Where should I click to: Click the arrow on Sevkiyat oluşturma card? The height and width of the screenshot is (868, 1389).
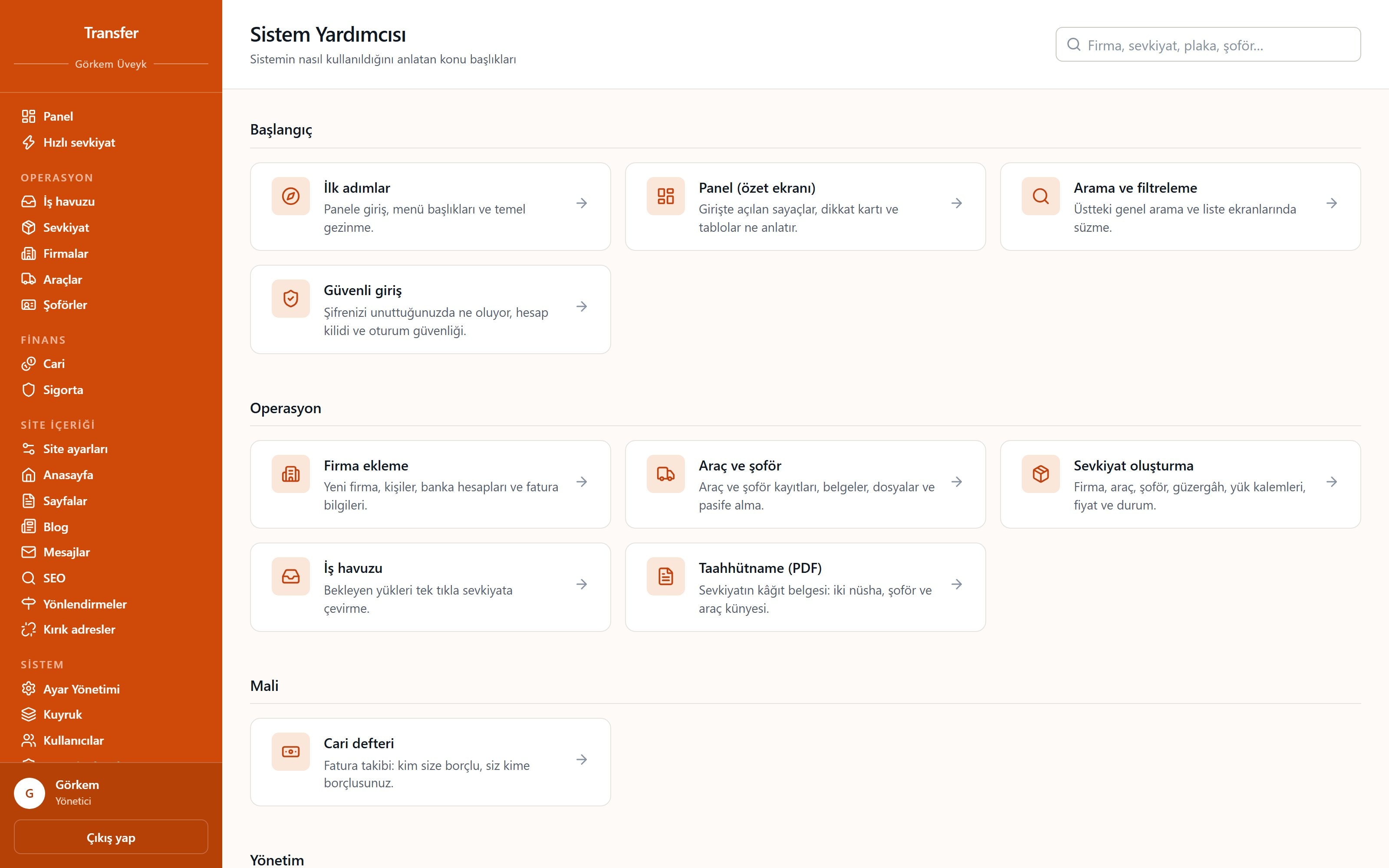(1332, 482)
